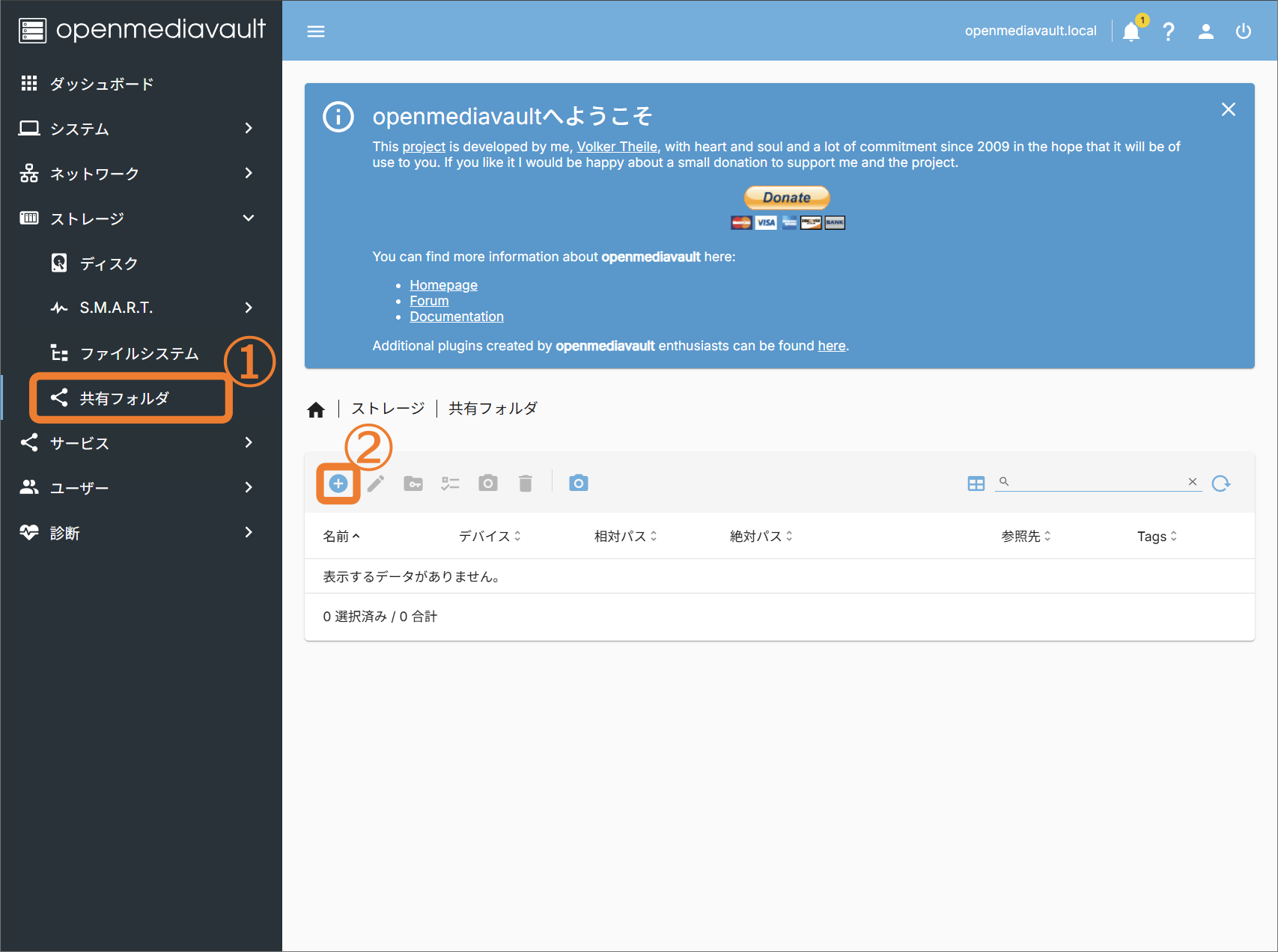Click the openmediavault.local hostname text
Viewport: 1278px width, 952px height.
[x=1030, y=31]
